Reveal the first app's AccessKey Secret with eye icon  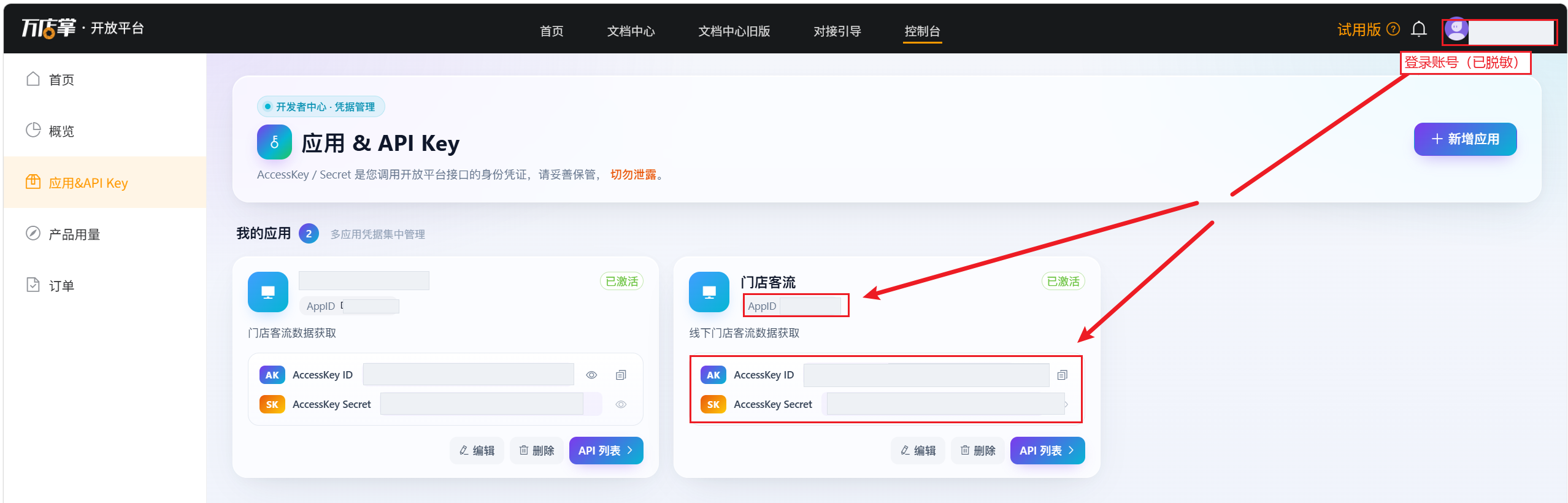click(621, 404)
